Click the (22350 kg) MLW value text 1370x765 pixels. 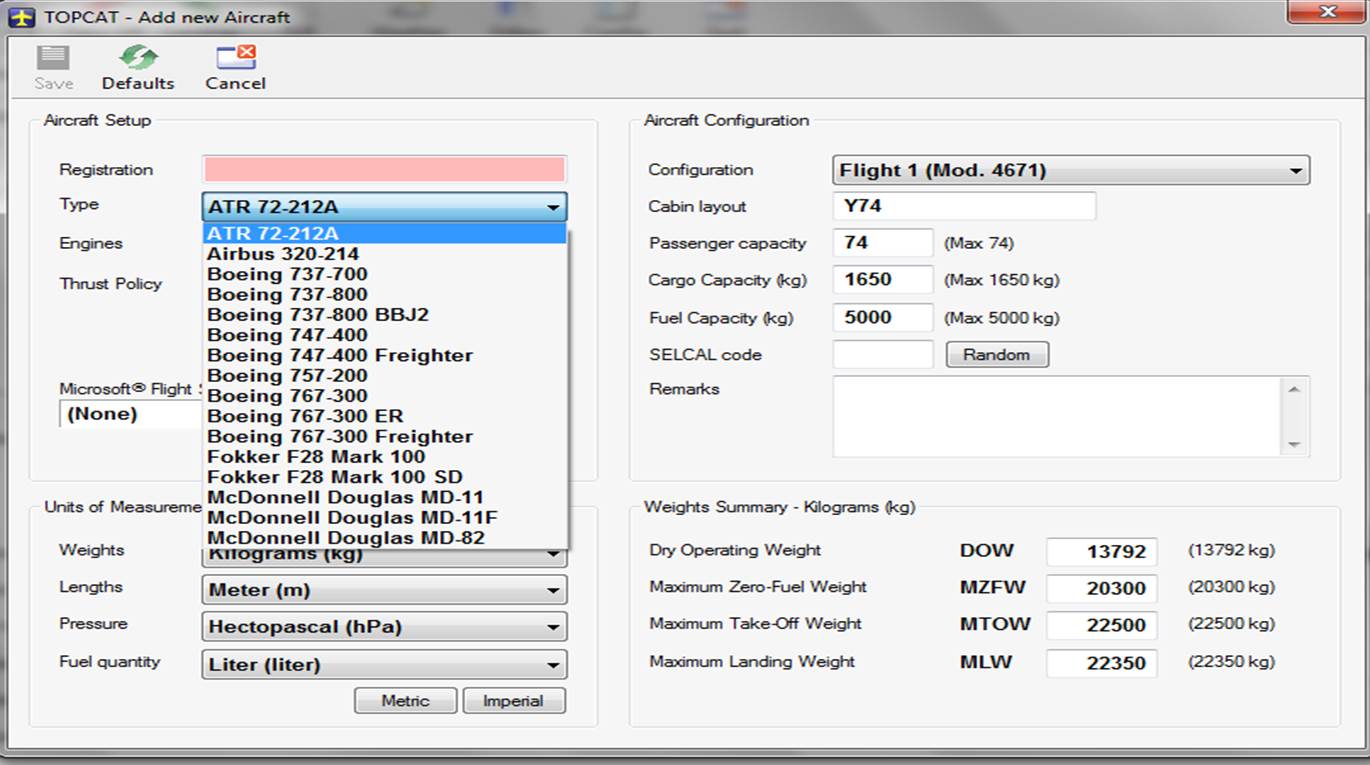1232,661
